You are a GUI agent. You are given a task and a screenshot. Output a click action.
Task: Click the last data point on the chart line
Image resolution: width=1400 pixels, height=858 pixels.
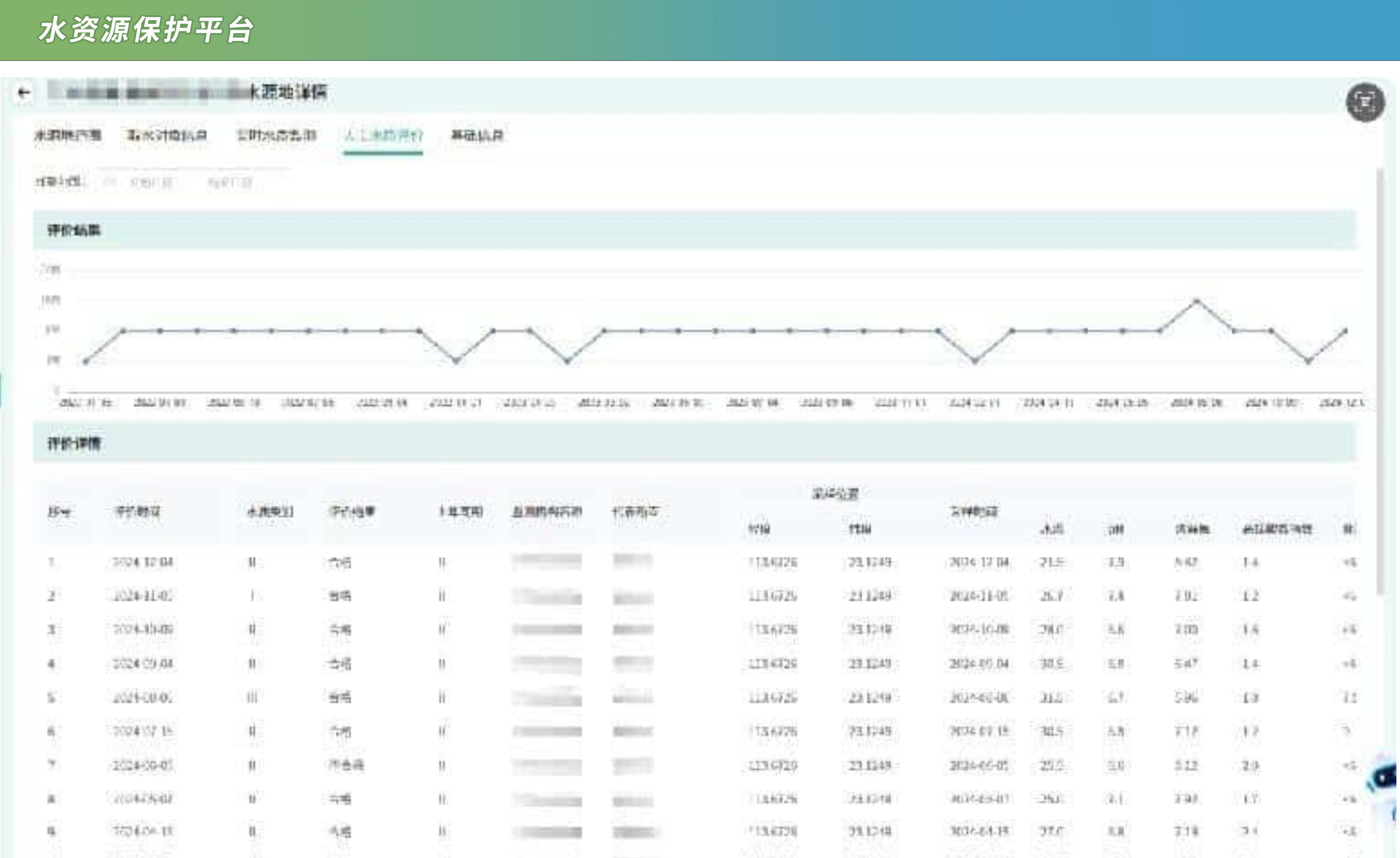click(1345, 331)
